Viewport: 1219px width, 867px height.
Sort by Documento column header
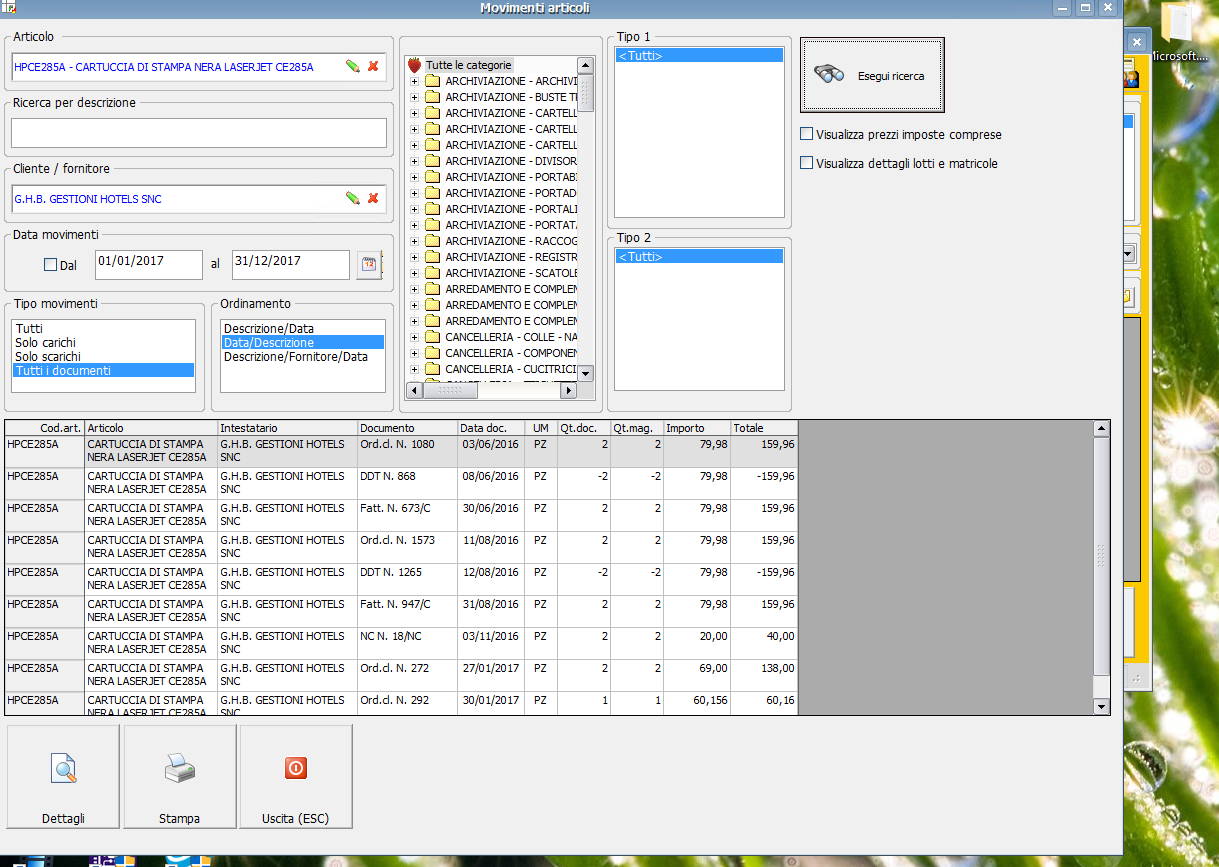tap(407, 428)
